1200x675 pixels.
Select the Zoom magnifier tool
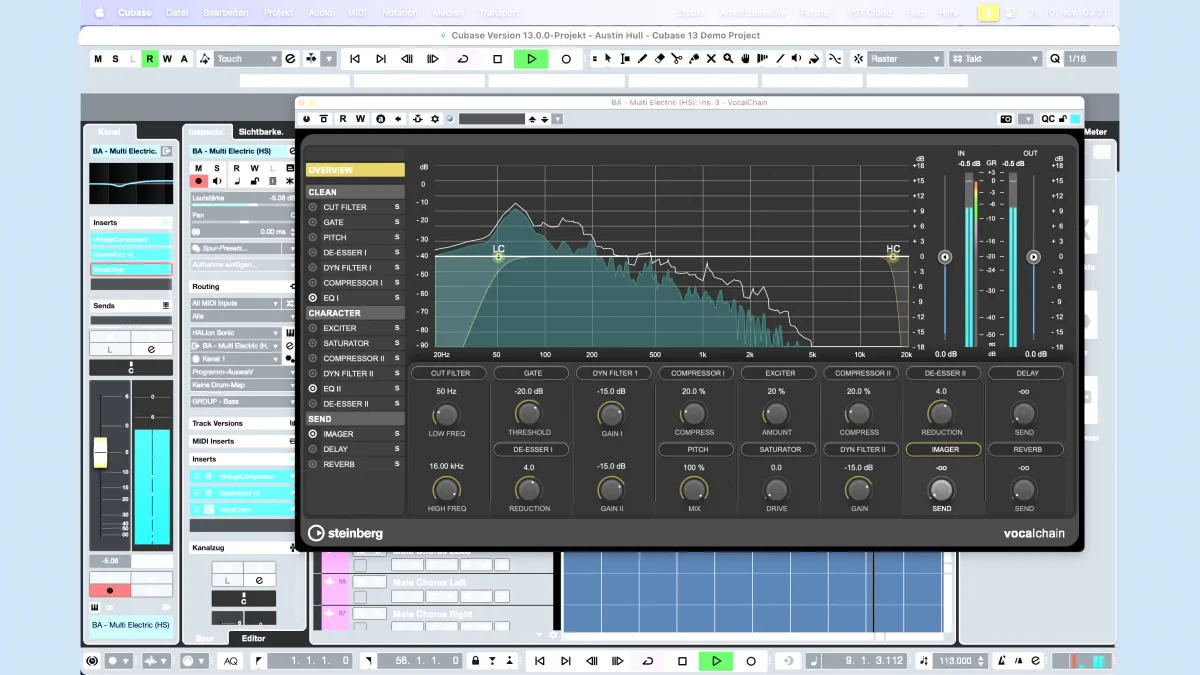tap(728, 59)
